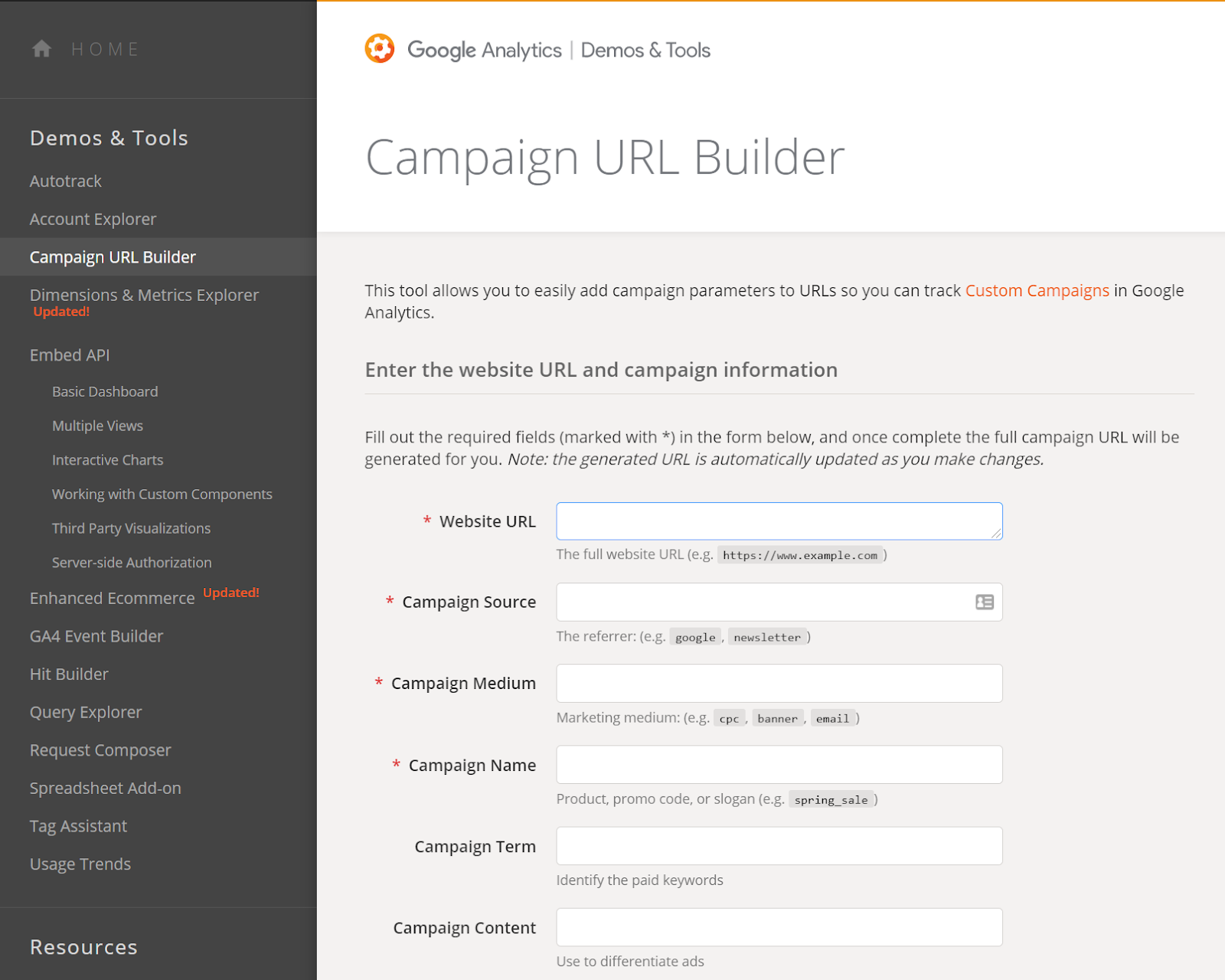Screen dimensions: 1225x980
Task: Click the 'banner' example code chip
Action: [778, 718]
